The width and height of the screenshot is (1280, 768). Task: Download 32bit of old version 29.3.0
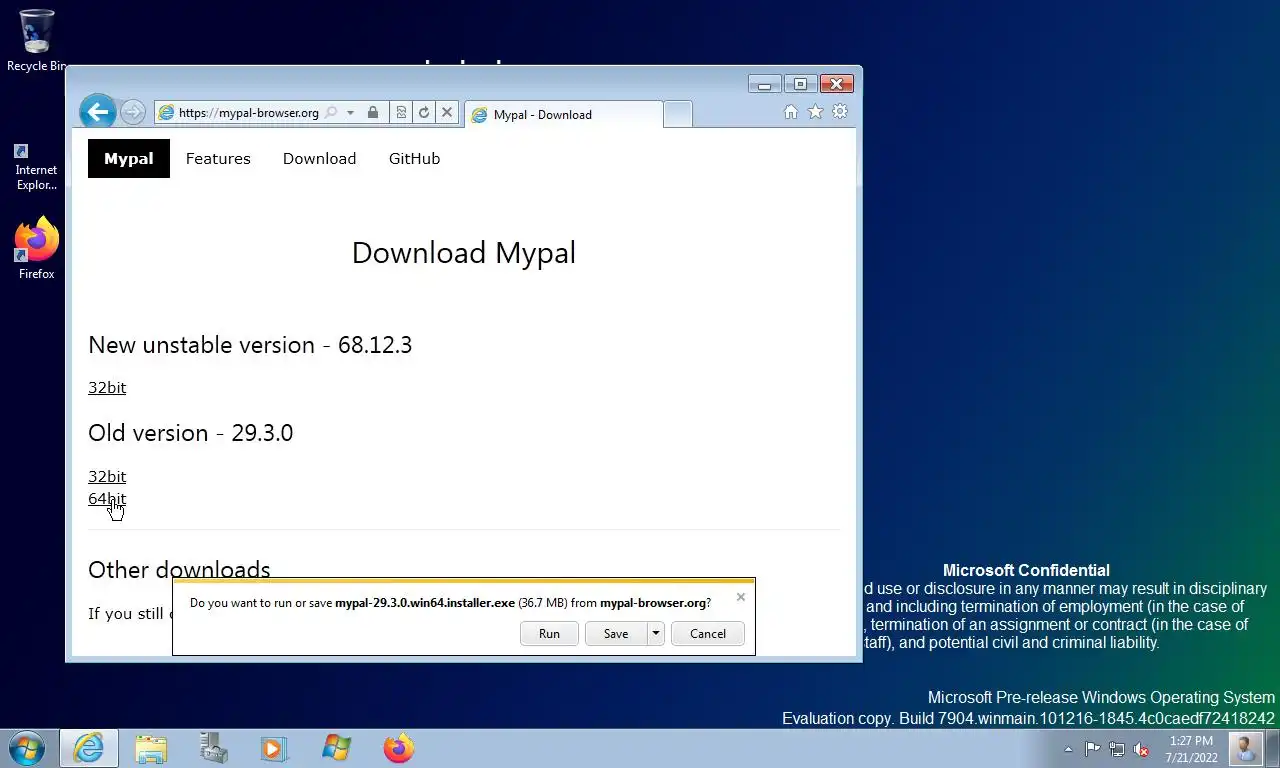pos(107,476)
